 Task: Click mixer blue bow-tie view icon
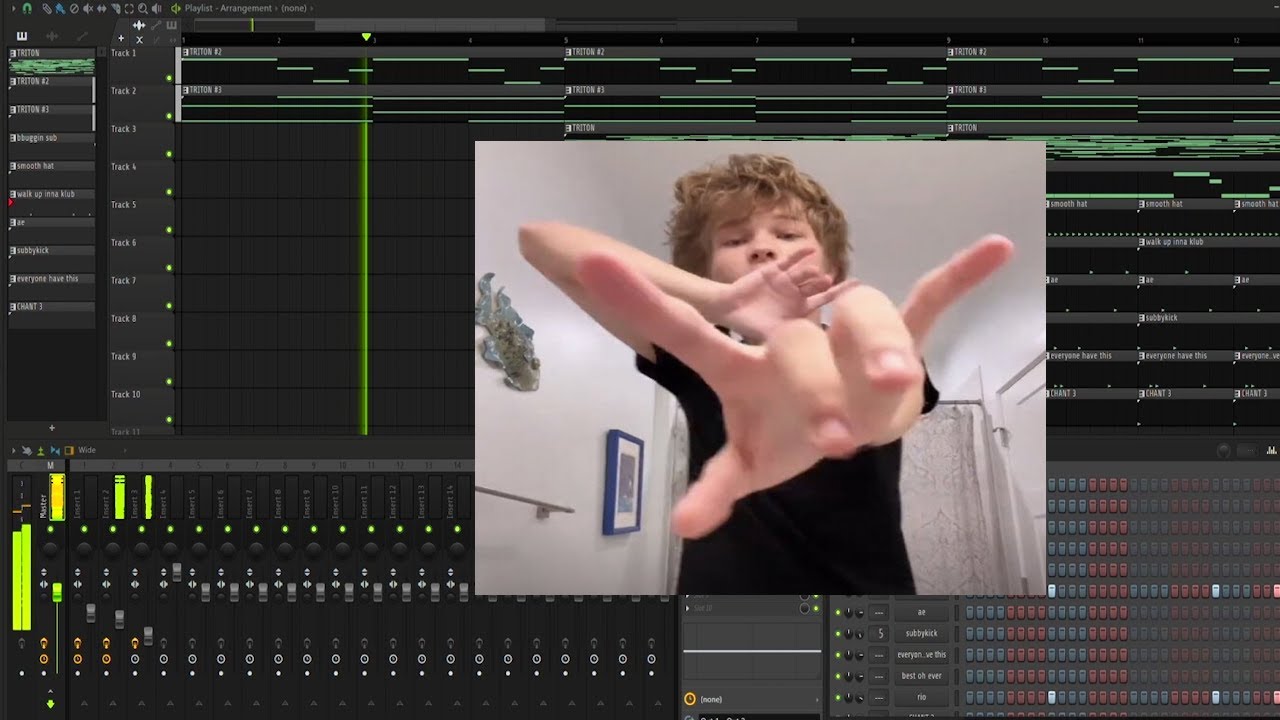pyautogui.click(x=55, y=451)
